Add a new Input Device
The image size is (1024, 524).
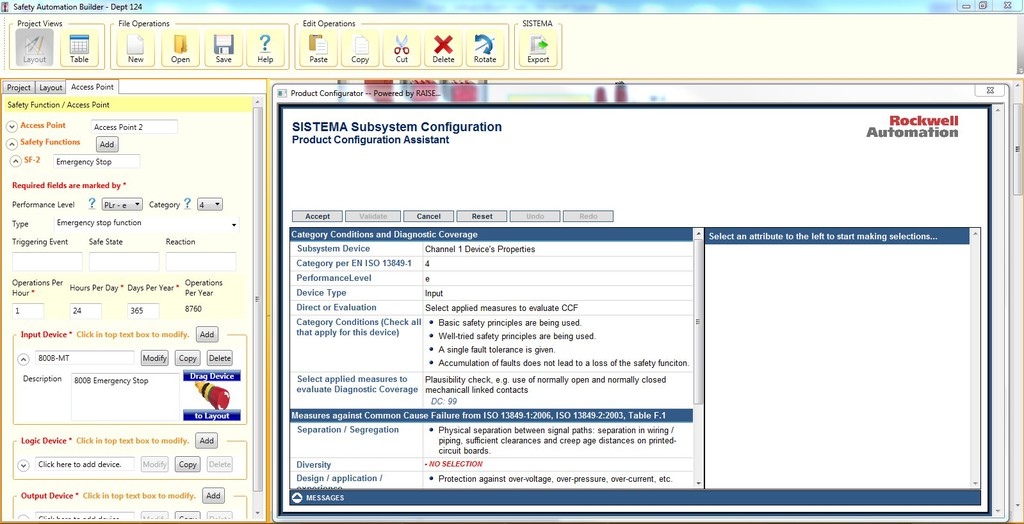pyautogui.click(x=207, y=335)
